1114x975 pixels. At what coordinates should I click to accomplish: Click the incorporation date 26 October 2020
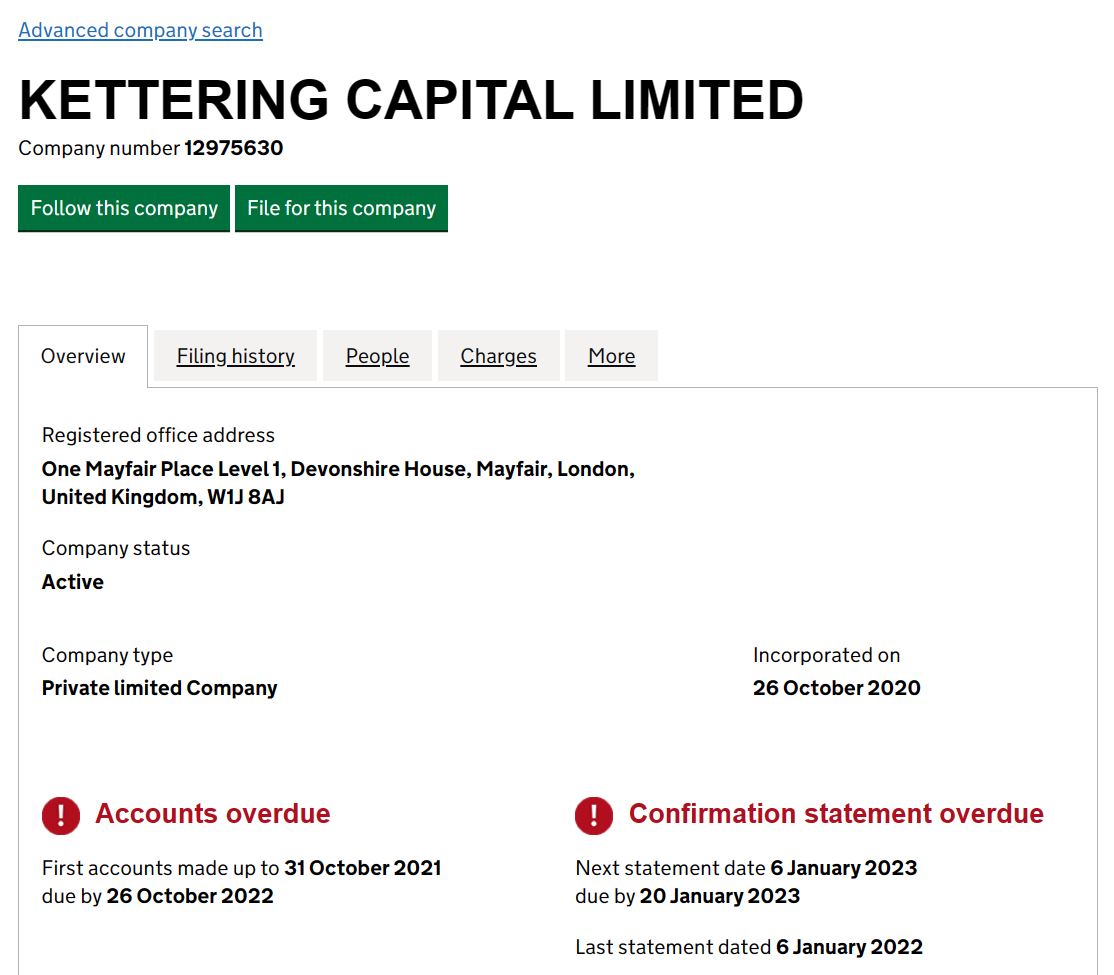click(836, 688)
